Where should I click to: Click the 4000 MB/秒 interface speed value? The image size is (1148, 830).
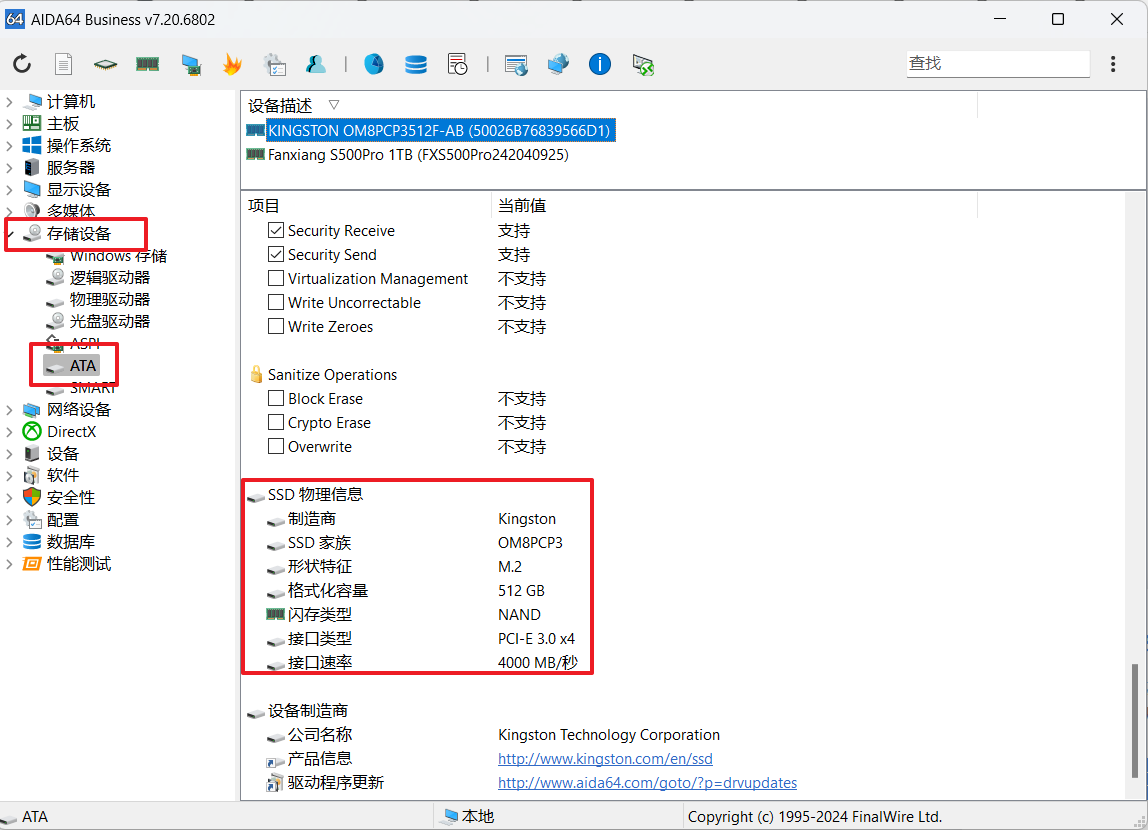(x=537, y=662)
